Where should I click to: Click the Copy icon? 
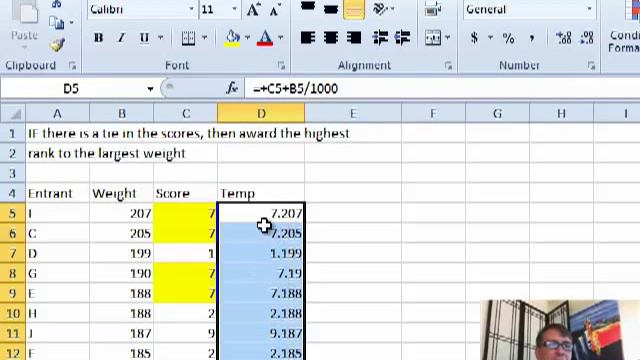pos(57,23)
